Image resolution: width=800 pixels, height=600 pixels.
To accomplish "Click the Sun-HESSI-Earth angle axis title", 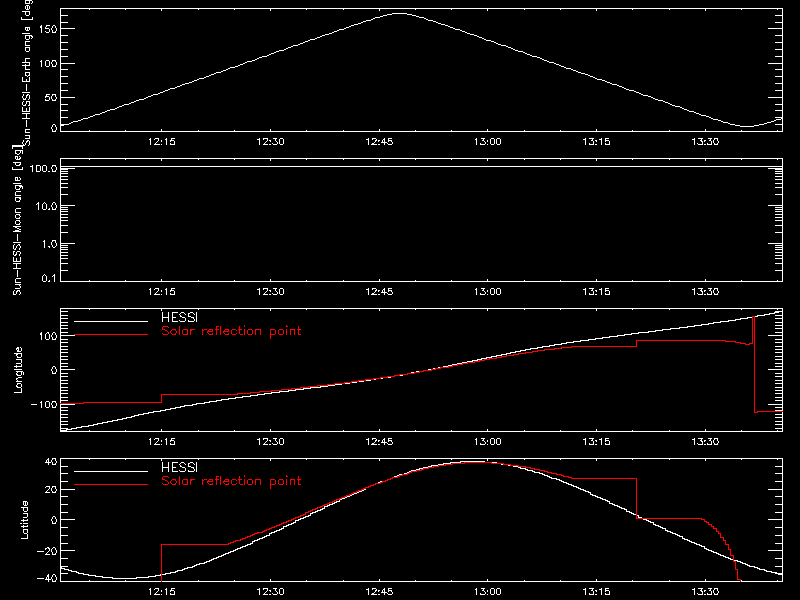I will pyautogui.click(x=28, y=72).
